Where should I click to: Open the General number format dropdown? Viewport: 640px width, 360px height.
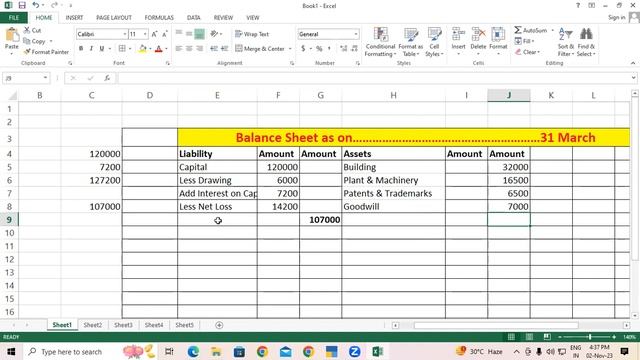click(x=356, y=34)
